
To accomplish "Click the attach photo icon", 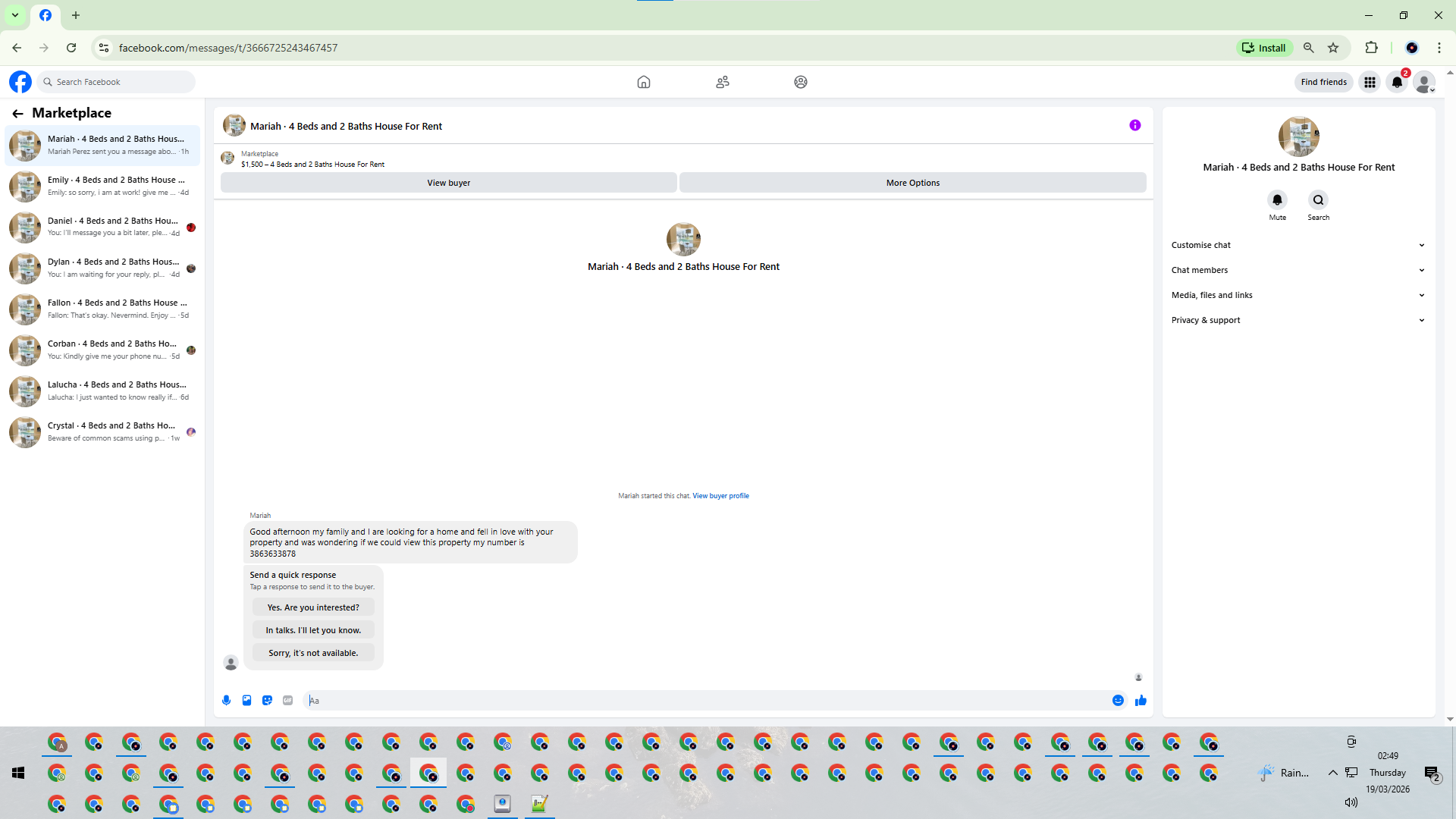I will coord(246,701).
